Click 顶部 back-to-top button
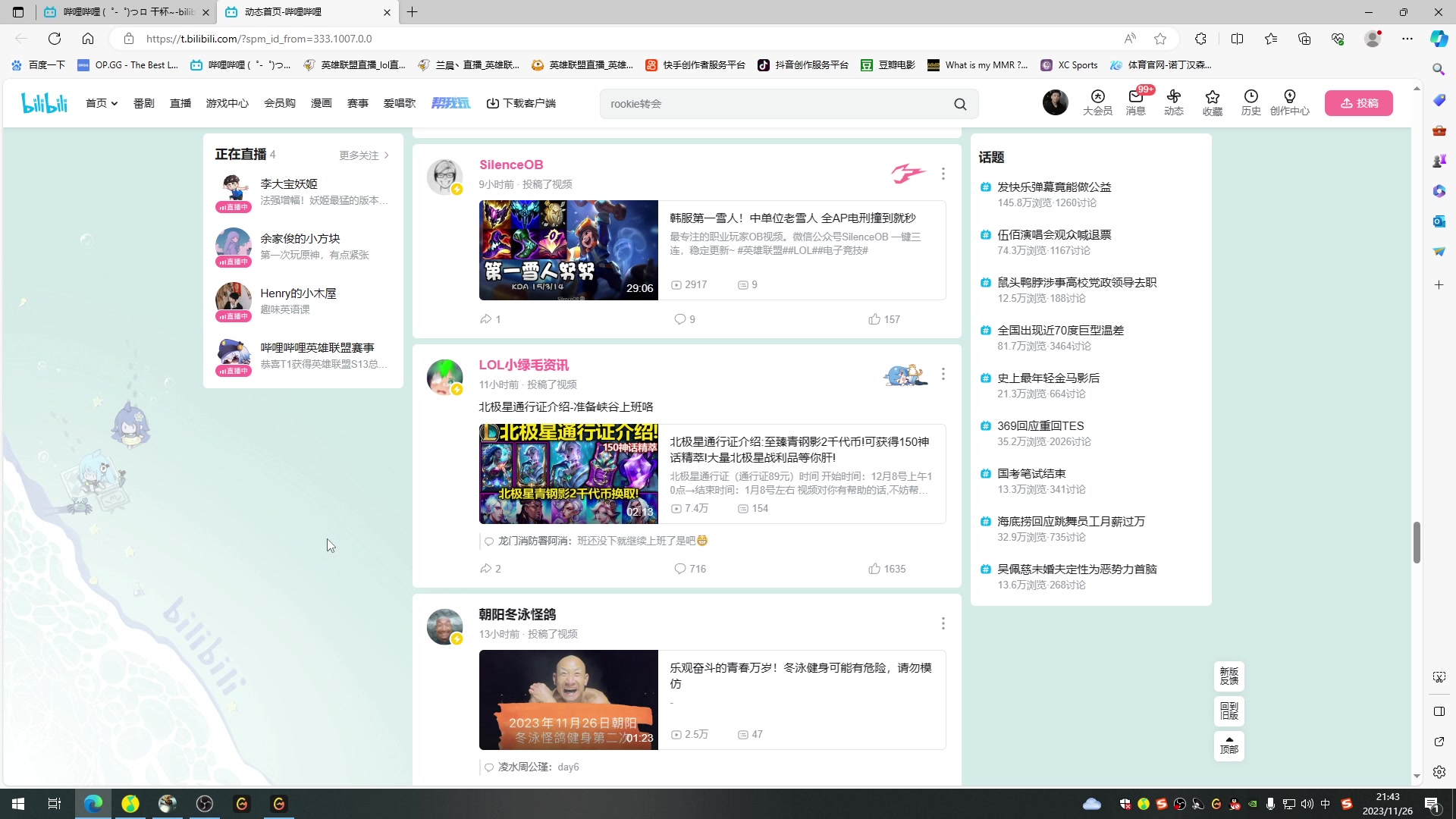 [x=1229, y=746]
